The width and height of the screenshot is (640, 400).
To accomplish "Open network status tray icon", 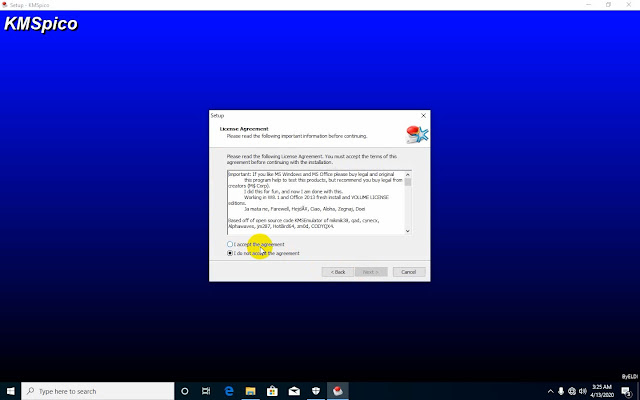I will point(572,391).
